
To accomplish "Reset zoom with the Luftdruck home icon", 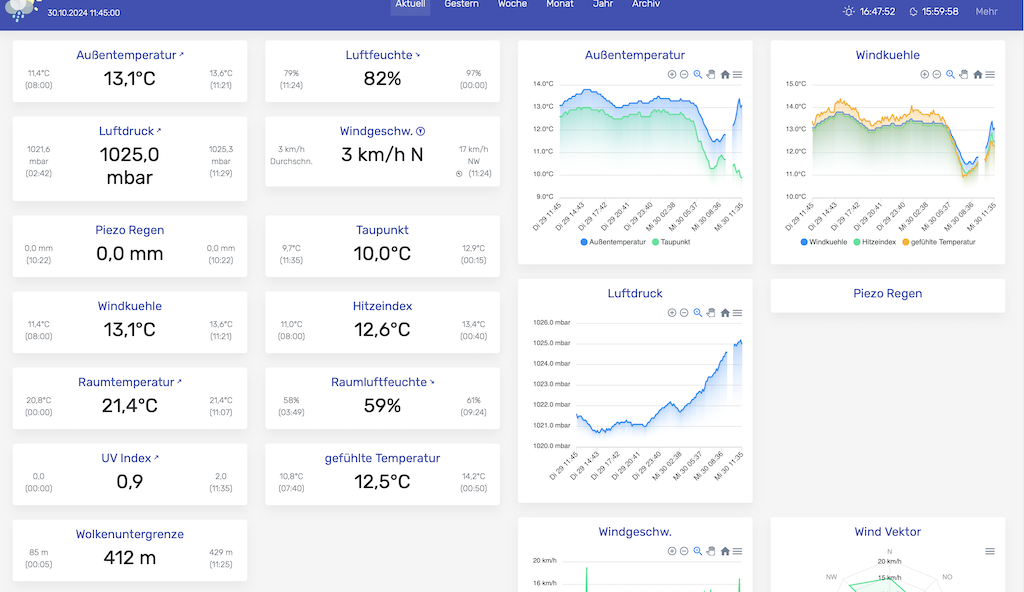I will click(x=725, y=313).
